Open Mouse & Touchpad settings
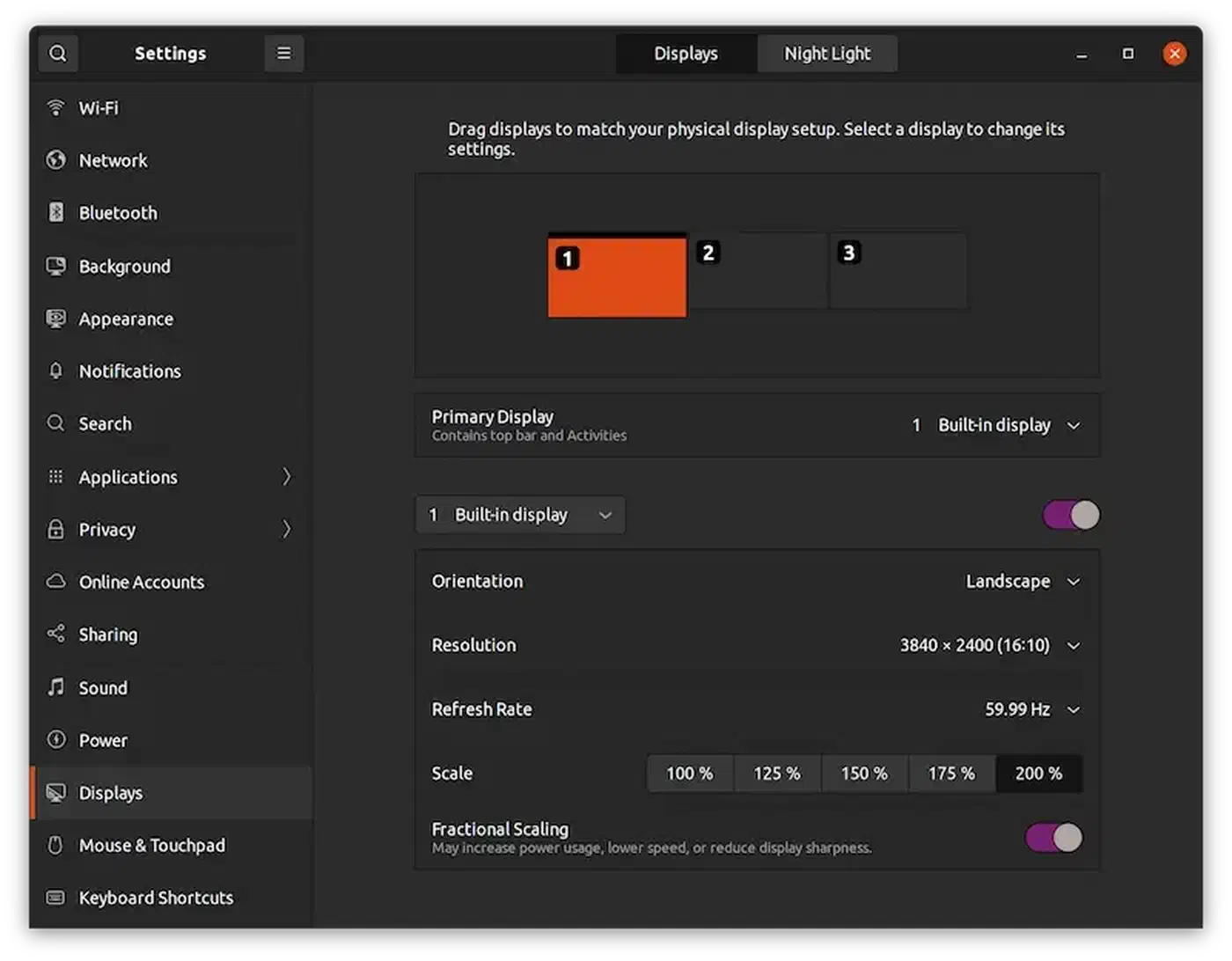The image size is (1232, 961). 172,845
